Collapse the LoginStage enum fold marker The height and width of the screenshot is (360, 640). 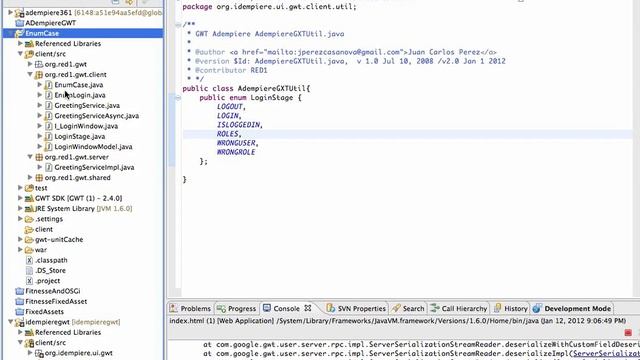click(x=178, y=98)
